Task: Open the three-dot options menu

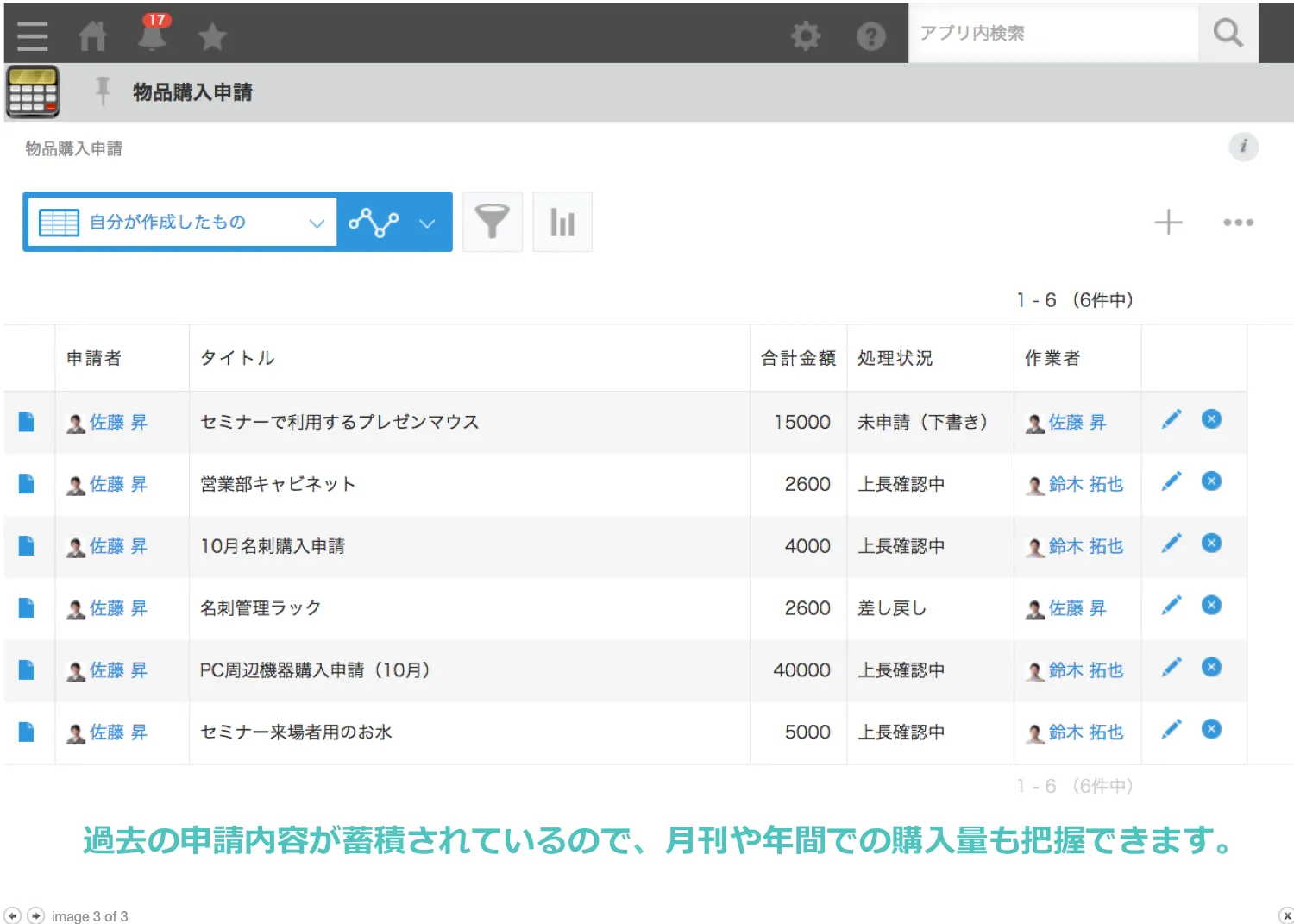Action: coord(1238,222)
